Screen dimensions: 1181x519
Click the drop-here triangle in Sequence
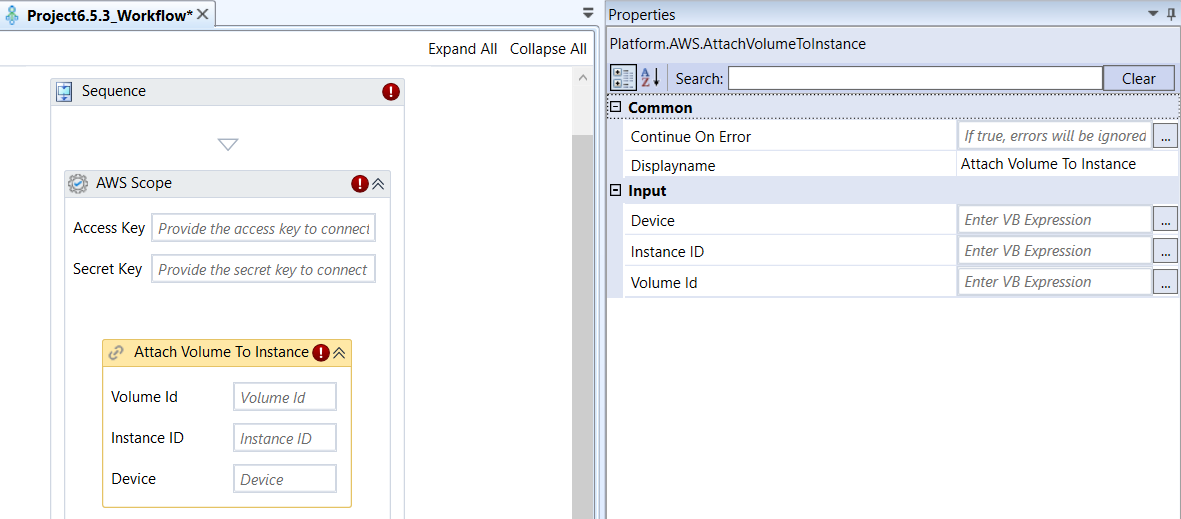coord(227,145)
